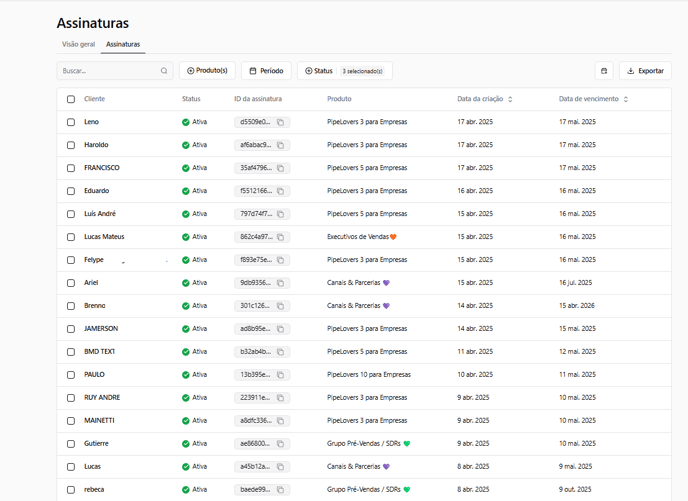688x501 pixels.
Task: Click the search magnifier icon
Action: (164, 71)
